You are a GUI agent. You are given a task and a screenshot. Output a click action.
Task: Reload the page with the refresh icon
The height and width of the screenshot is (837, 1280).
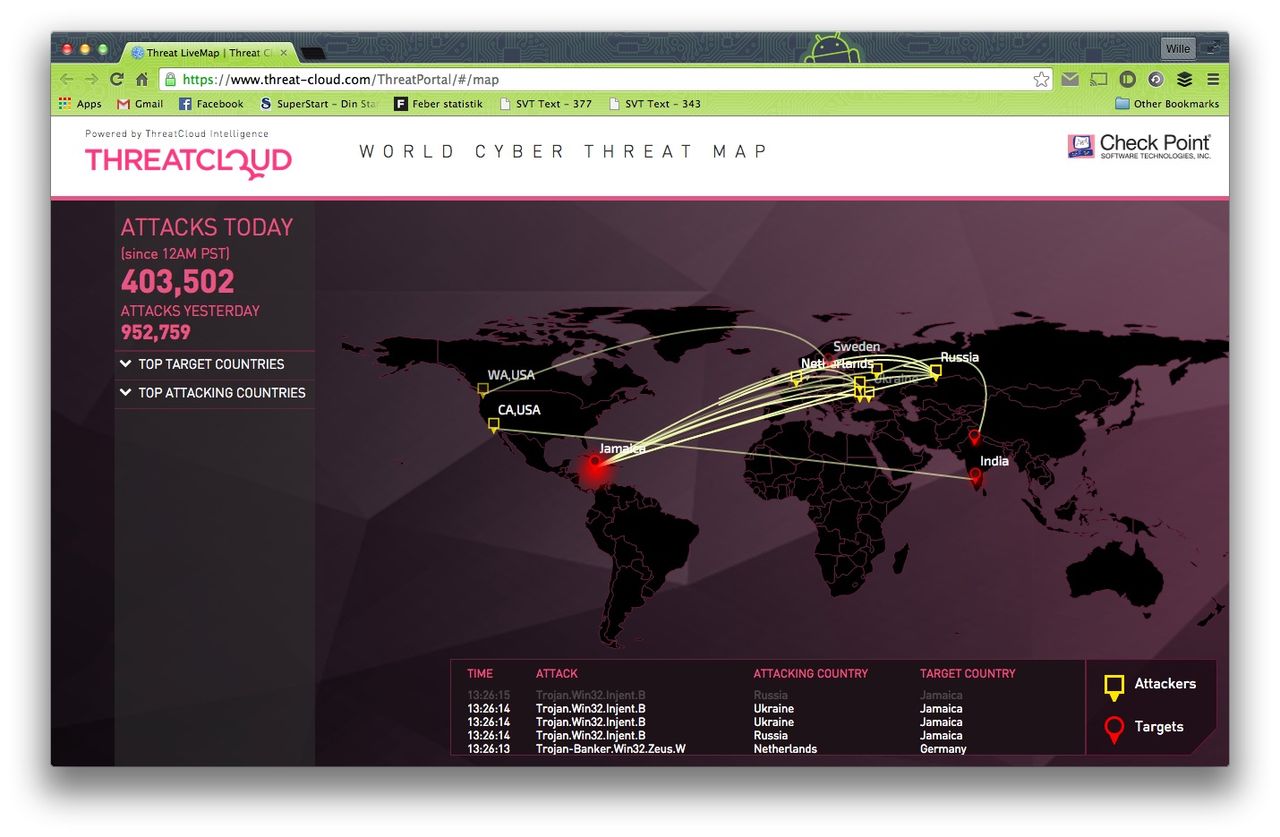pyautogui.click(x=117, y=80)
